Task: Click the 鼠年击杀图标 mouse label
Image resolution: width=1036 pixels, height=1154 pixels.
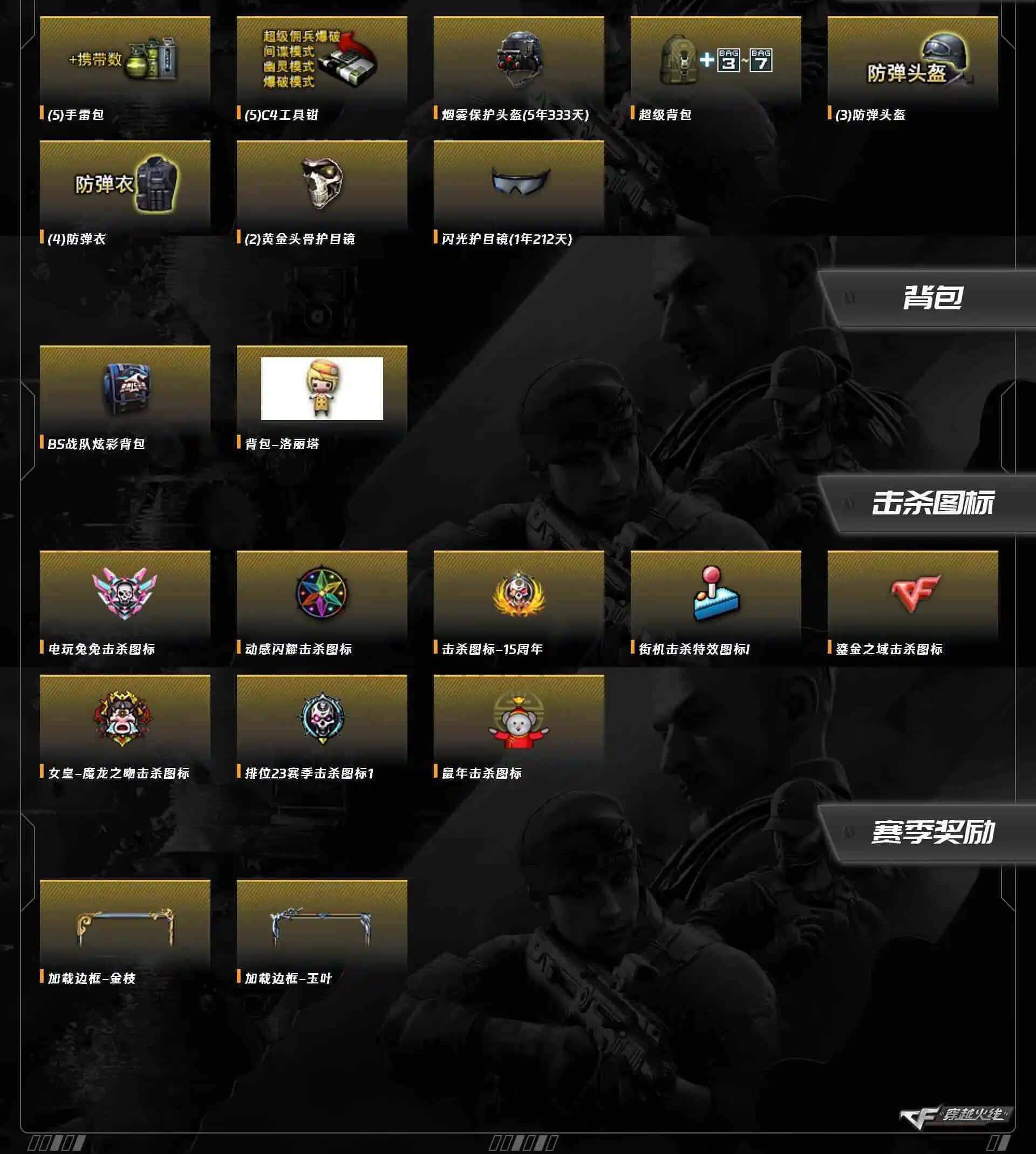Action: tap(481, 773)
